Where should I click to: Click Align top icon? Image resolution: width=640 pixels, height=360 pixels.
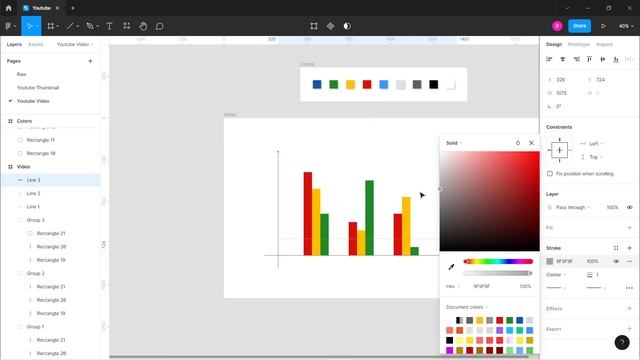589,59
